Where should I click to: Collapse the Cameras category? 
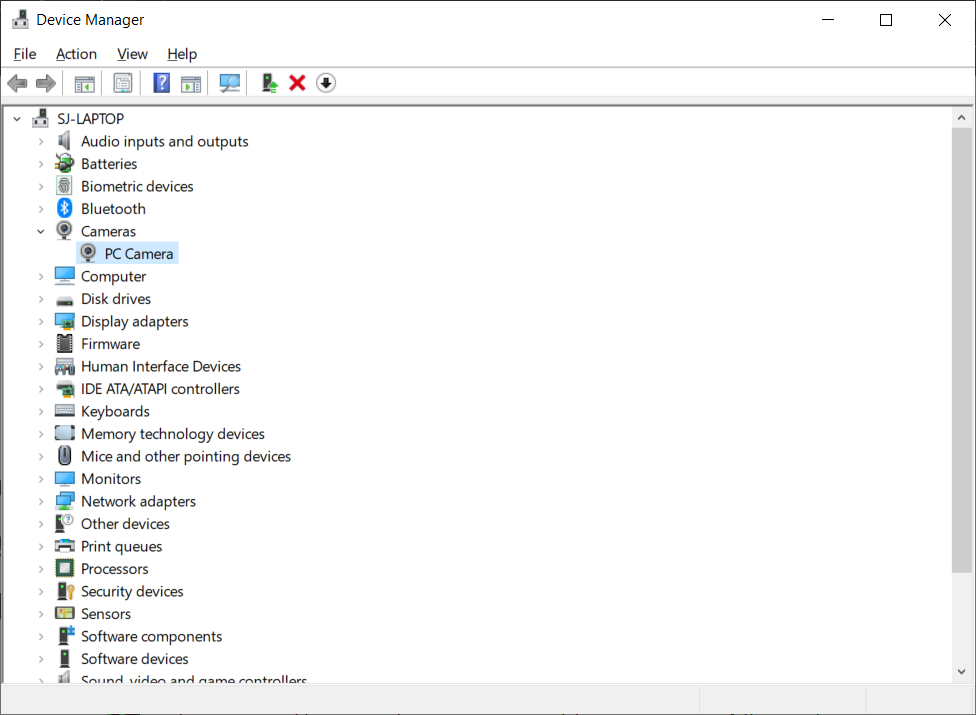41,231
